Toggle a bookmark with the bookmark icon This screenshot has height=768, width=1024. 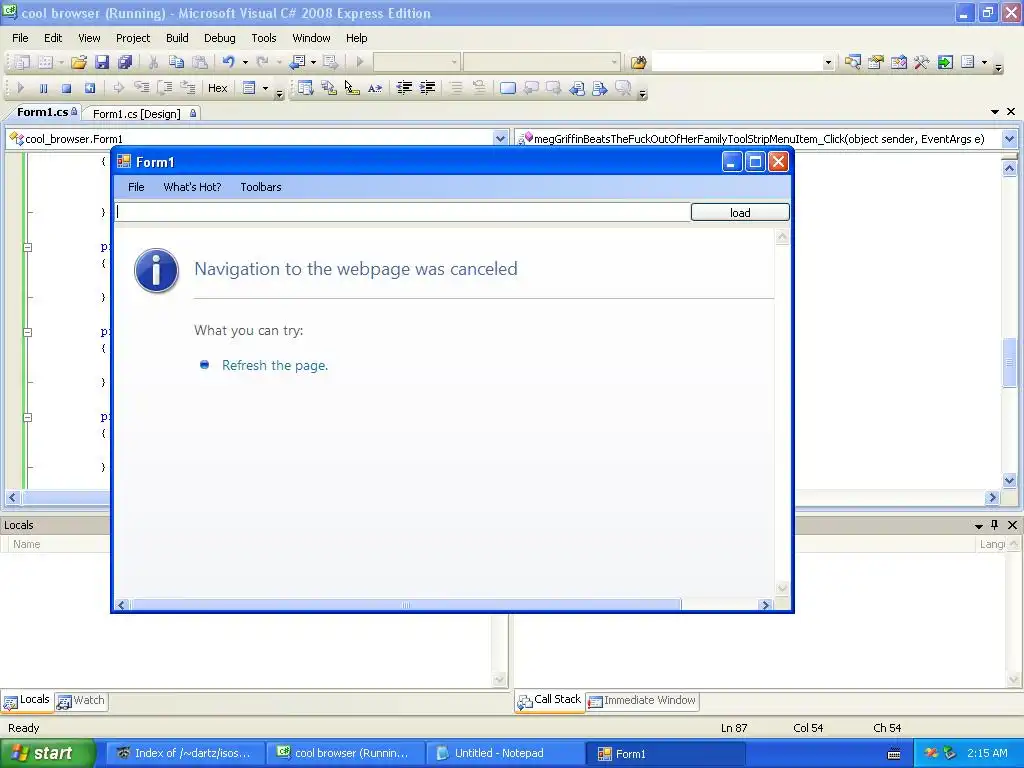click(507, 88)
